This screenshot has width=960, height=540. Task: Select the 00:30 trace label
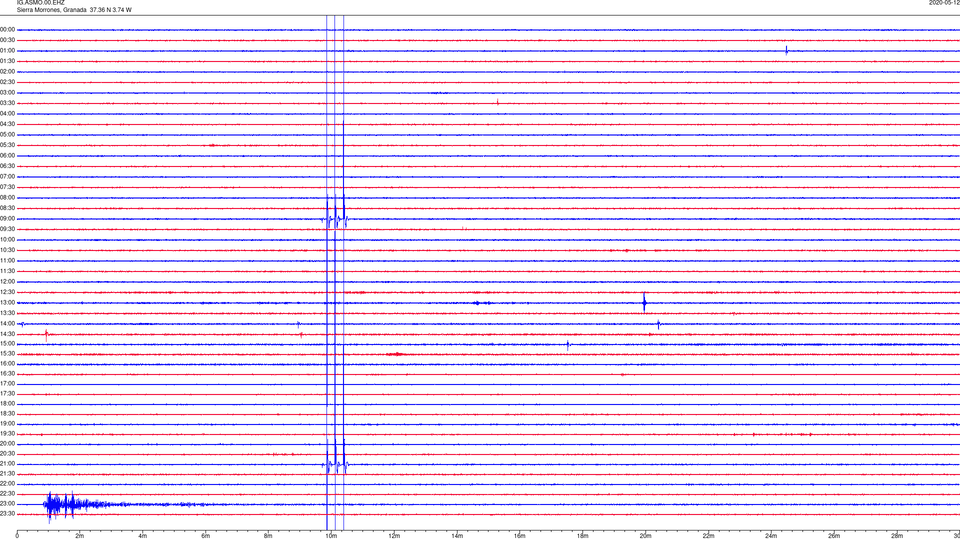[7, 40]
